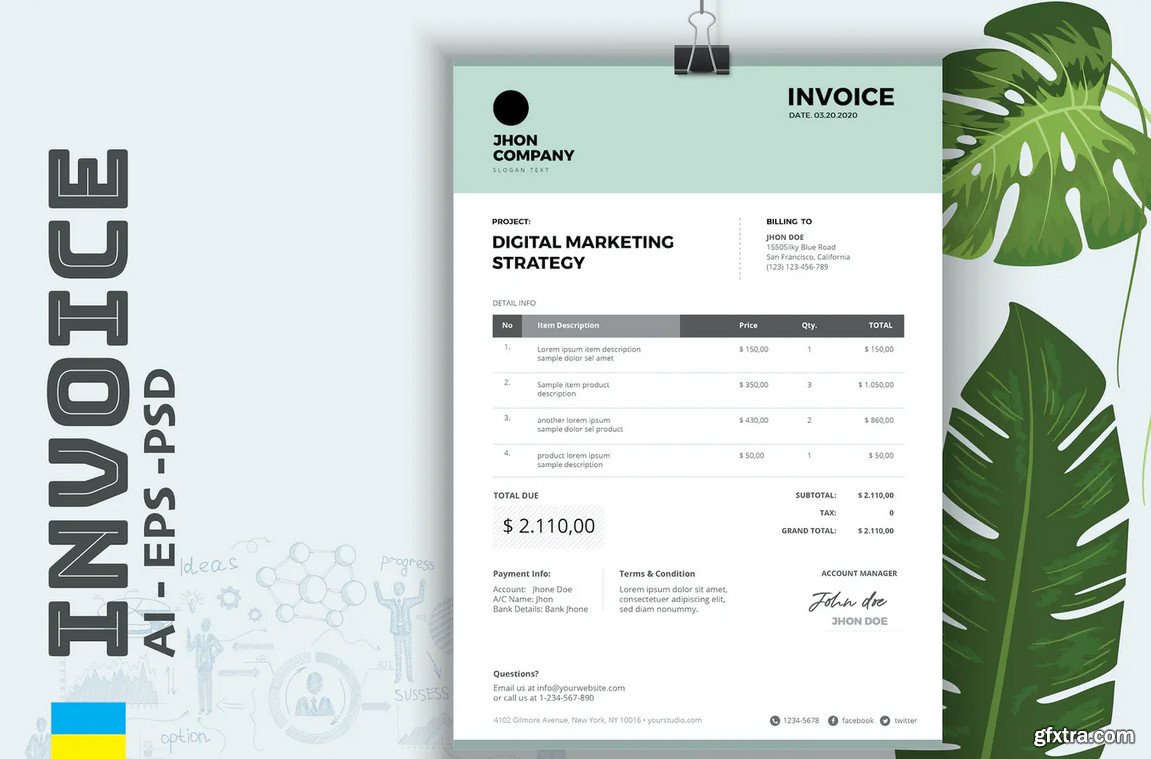Click the Total Due amount box
Image resolution: width=1151 pixels, height=759 pixels.
[x=549, y=526]
